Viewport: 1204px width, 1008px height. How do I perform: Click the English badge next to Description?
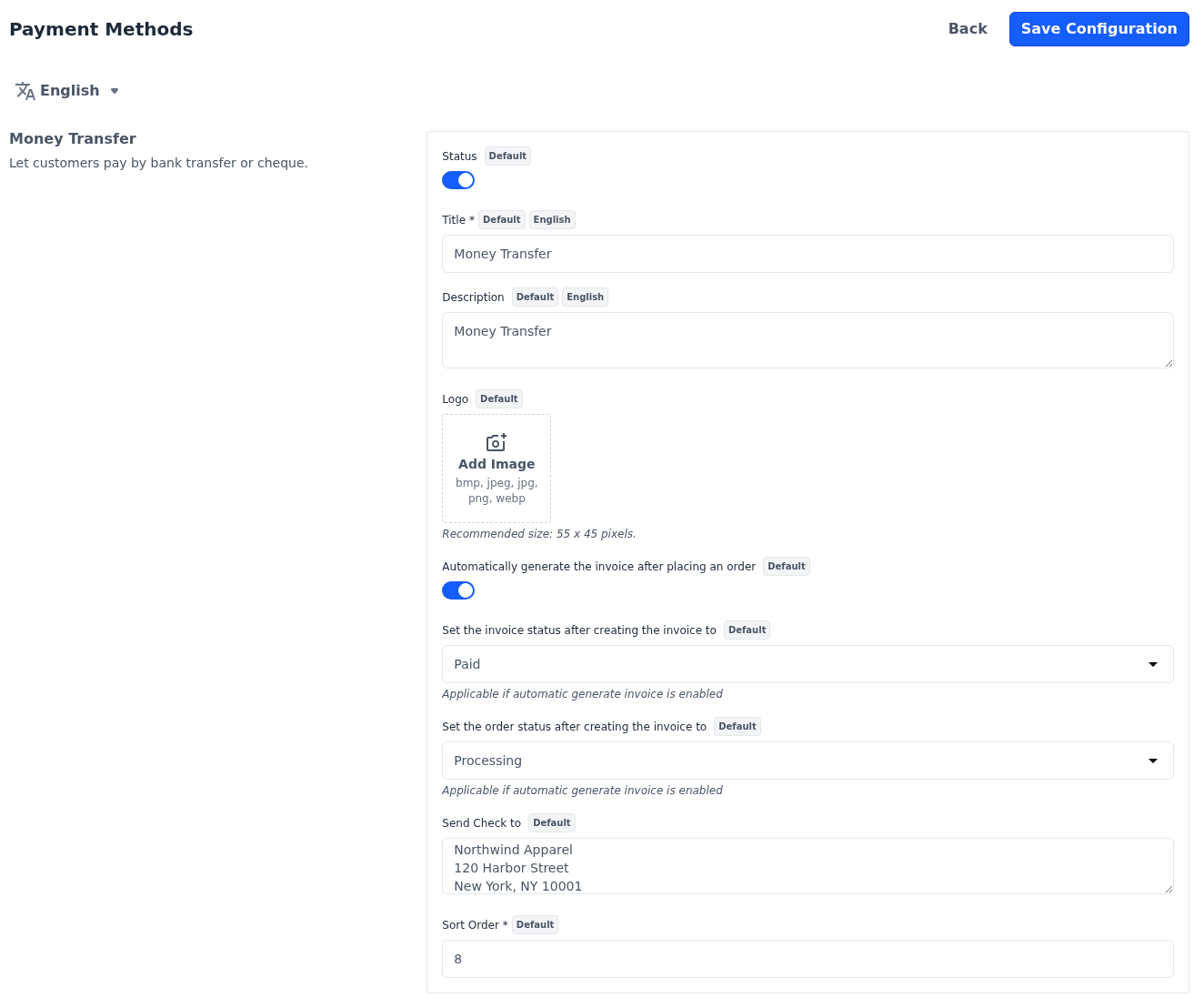click(585, 297)
